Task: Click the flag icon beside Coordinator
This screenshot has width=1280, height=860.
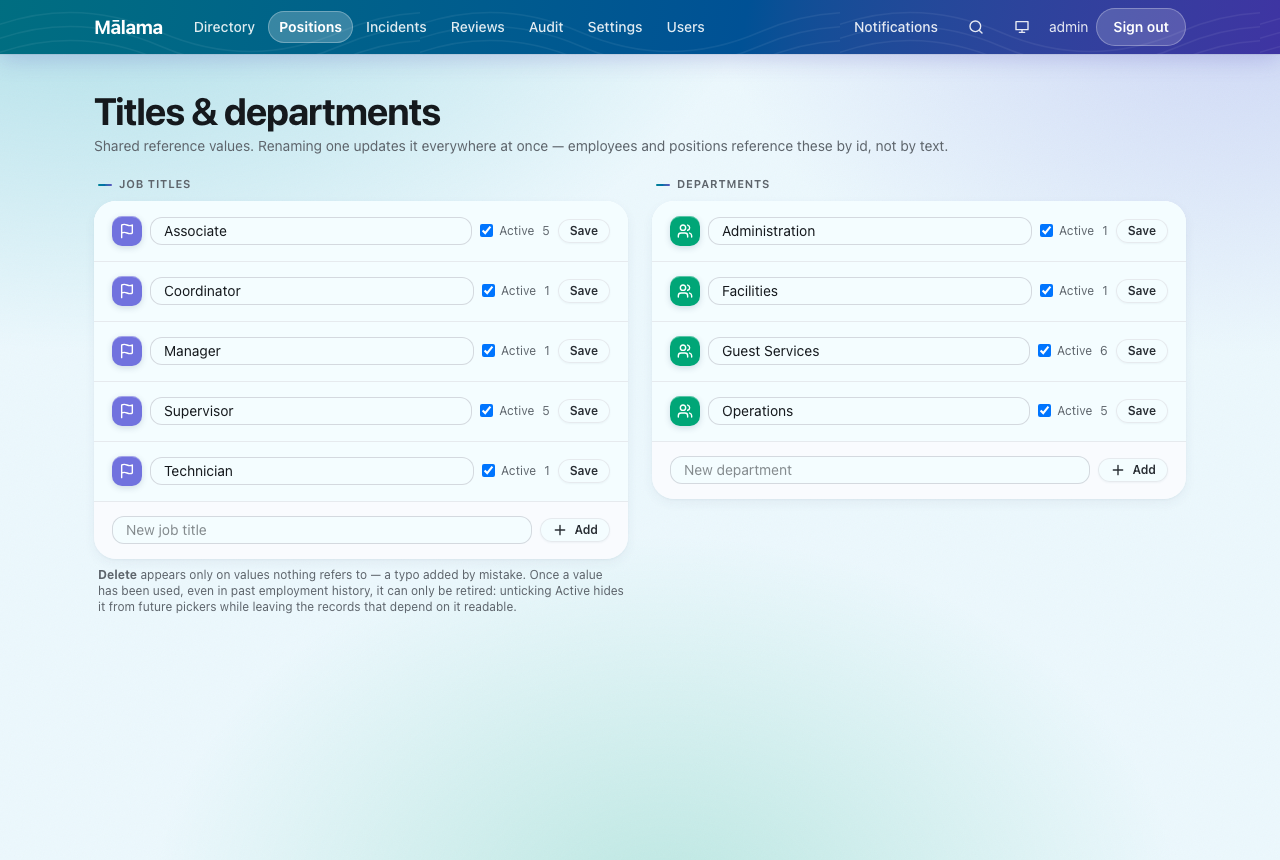Action: 127,291
